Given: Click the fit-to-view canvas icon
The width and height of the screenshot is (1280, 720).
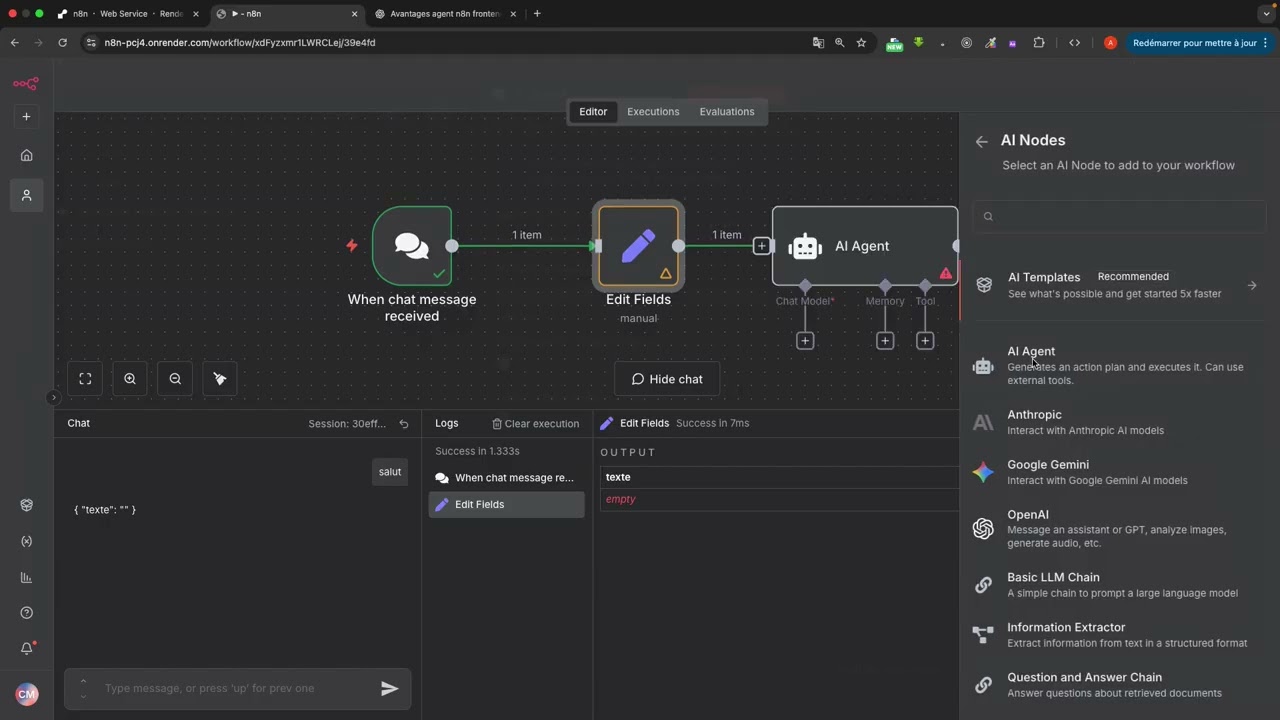Looking at the screenshot, I should pyautogui.click(x=85, y=379).
